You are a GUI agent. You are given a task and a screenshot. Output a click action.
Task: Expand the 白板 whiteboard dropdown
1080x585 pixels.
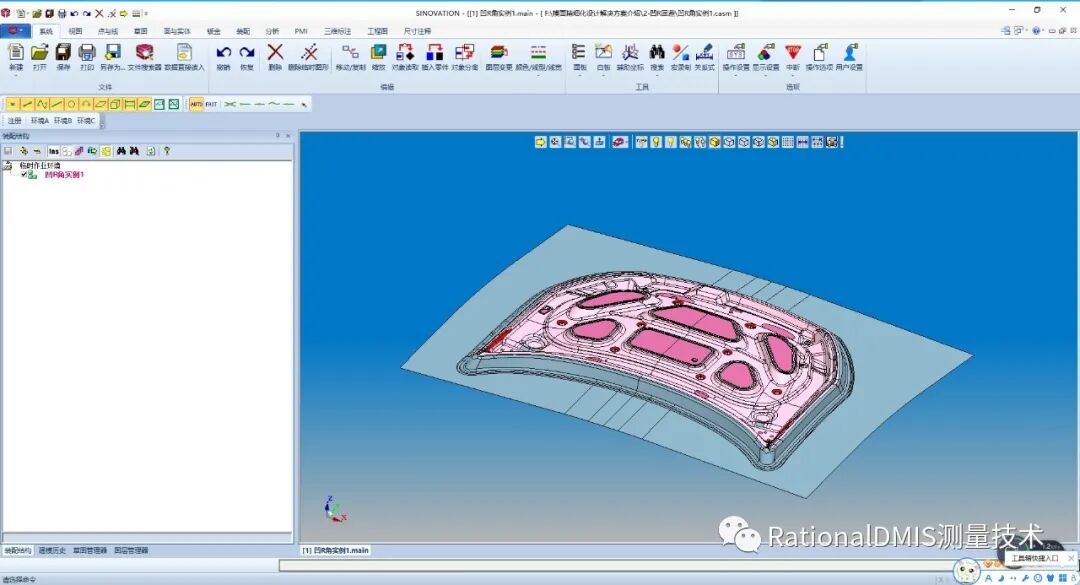[x=603, y=75]
